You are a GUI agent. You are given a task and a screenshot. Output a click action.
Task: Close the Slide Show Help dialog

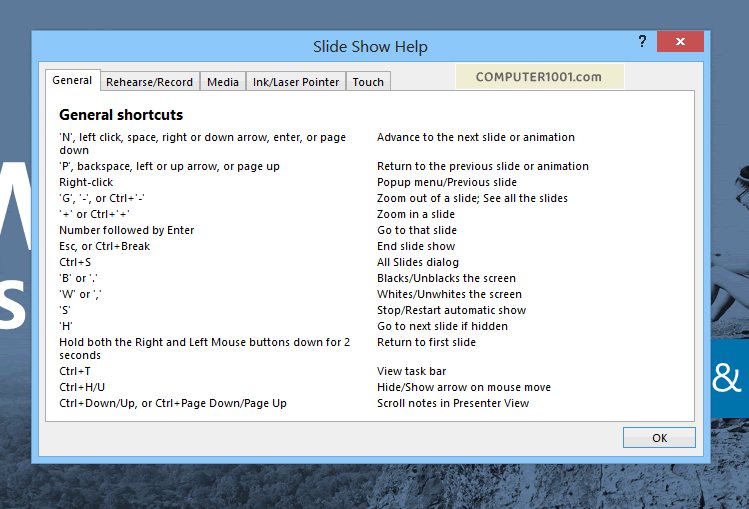pos(680,42)
